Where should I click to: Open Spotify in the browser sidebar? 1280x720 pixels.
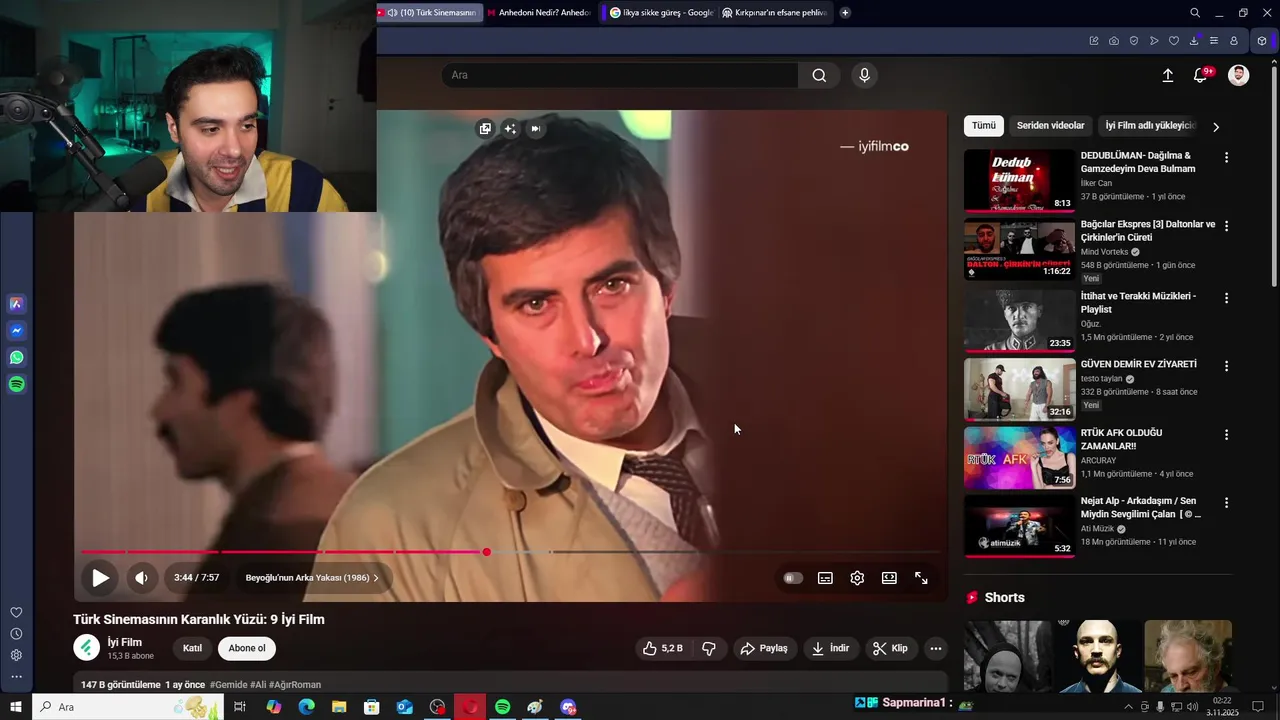click(x=17, y=384)
